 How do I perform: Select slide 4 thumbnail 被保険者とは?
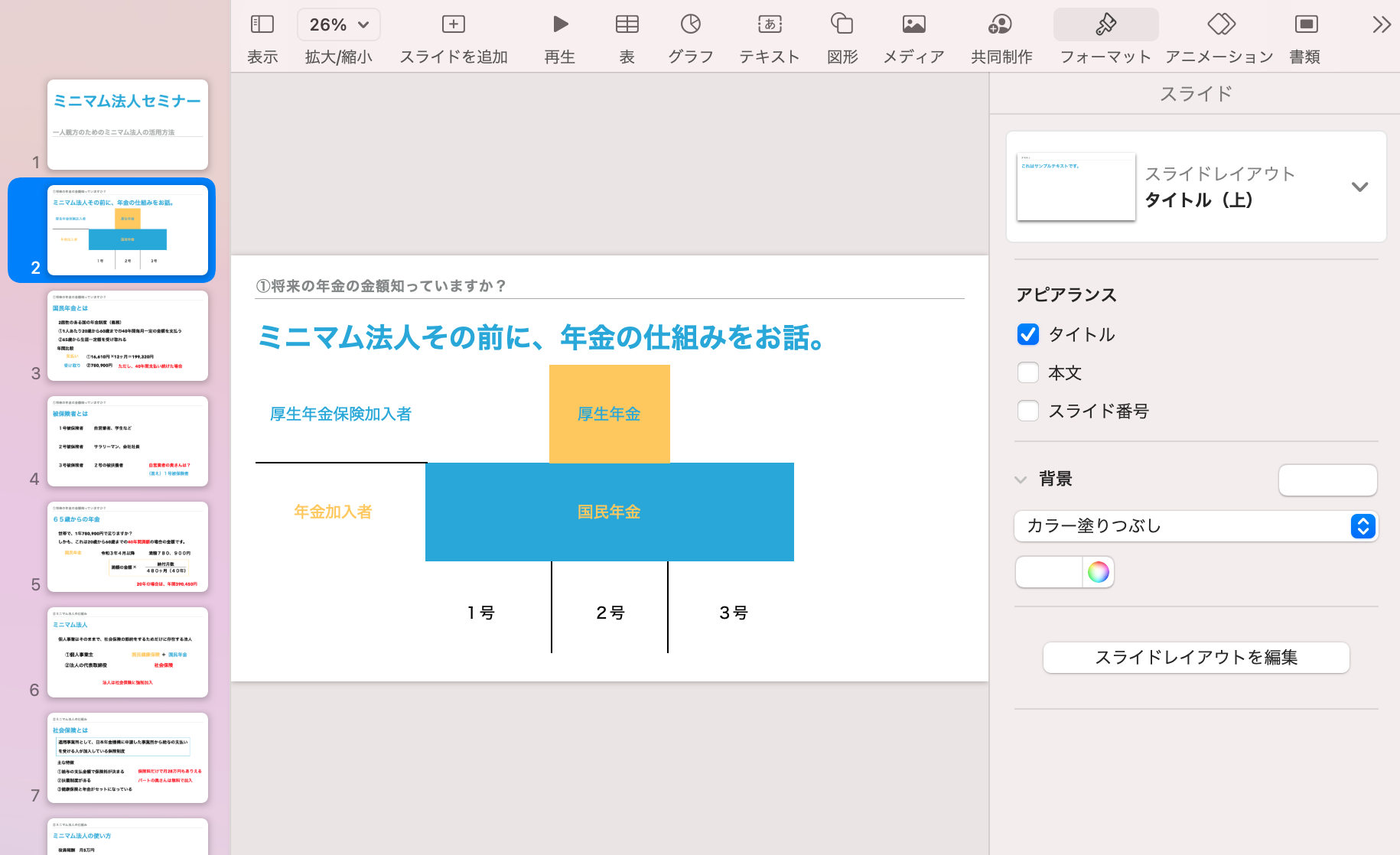128,441
